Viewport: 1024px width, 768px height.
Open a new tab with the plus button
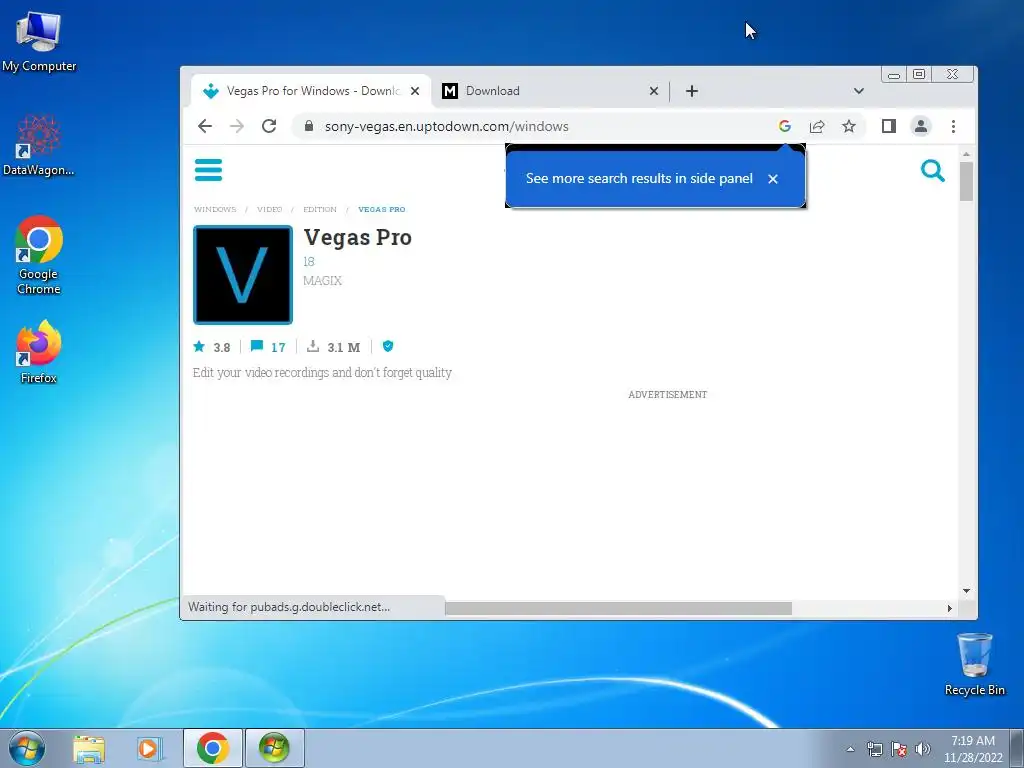coord(692,91)
